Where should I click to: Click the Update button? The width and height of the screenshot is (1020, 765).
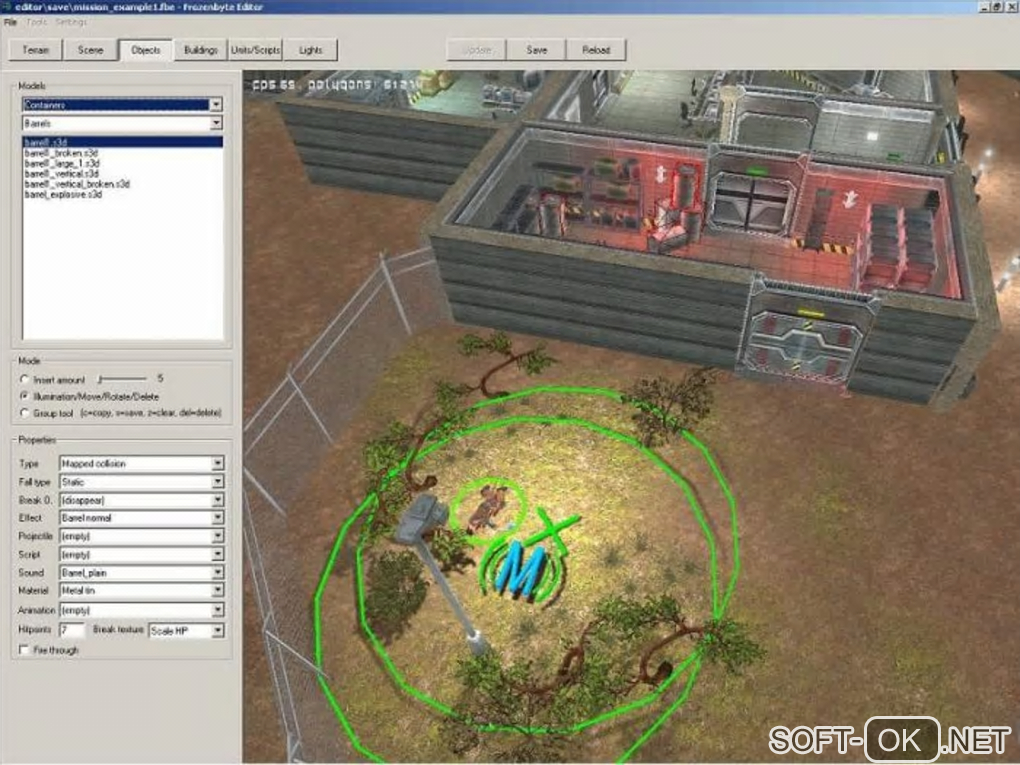(477, 50)
